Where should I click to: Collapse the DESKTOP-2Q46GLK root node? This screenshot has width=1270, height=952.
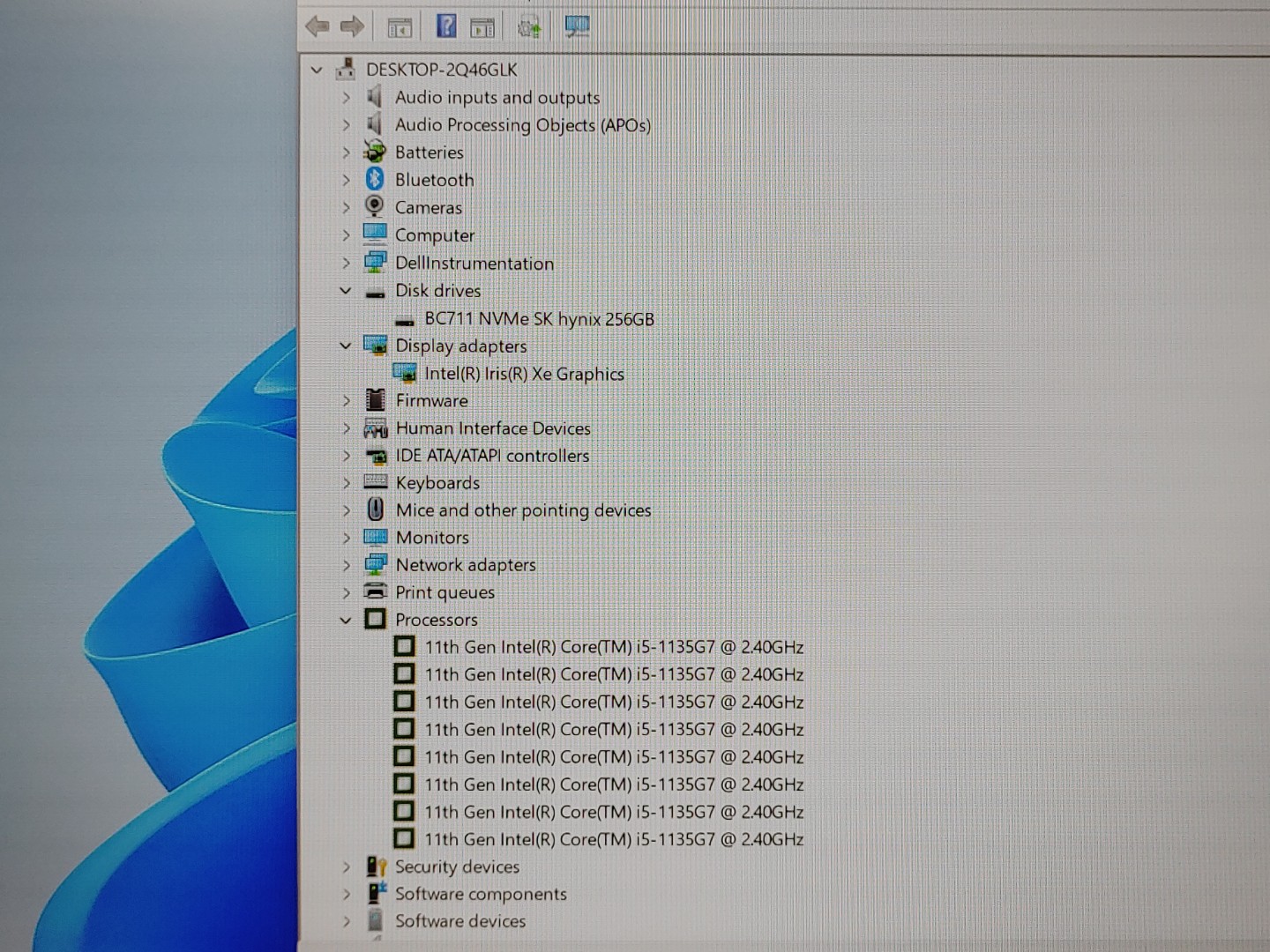click(x=317, y=70)
